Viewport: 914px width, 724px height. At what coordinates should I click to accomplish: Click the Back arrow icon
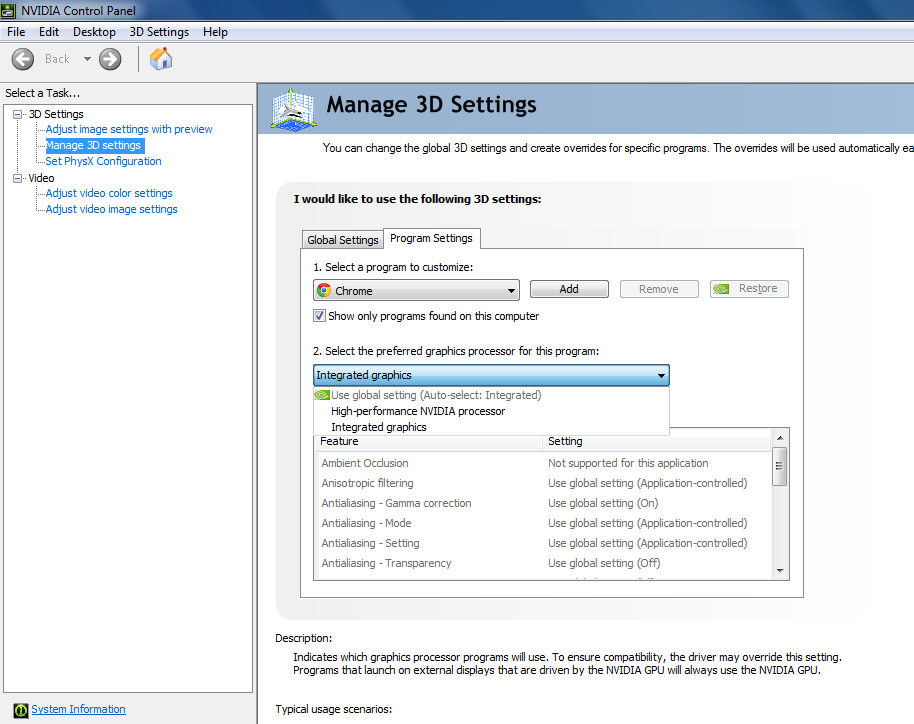(x=23, y=59)
